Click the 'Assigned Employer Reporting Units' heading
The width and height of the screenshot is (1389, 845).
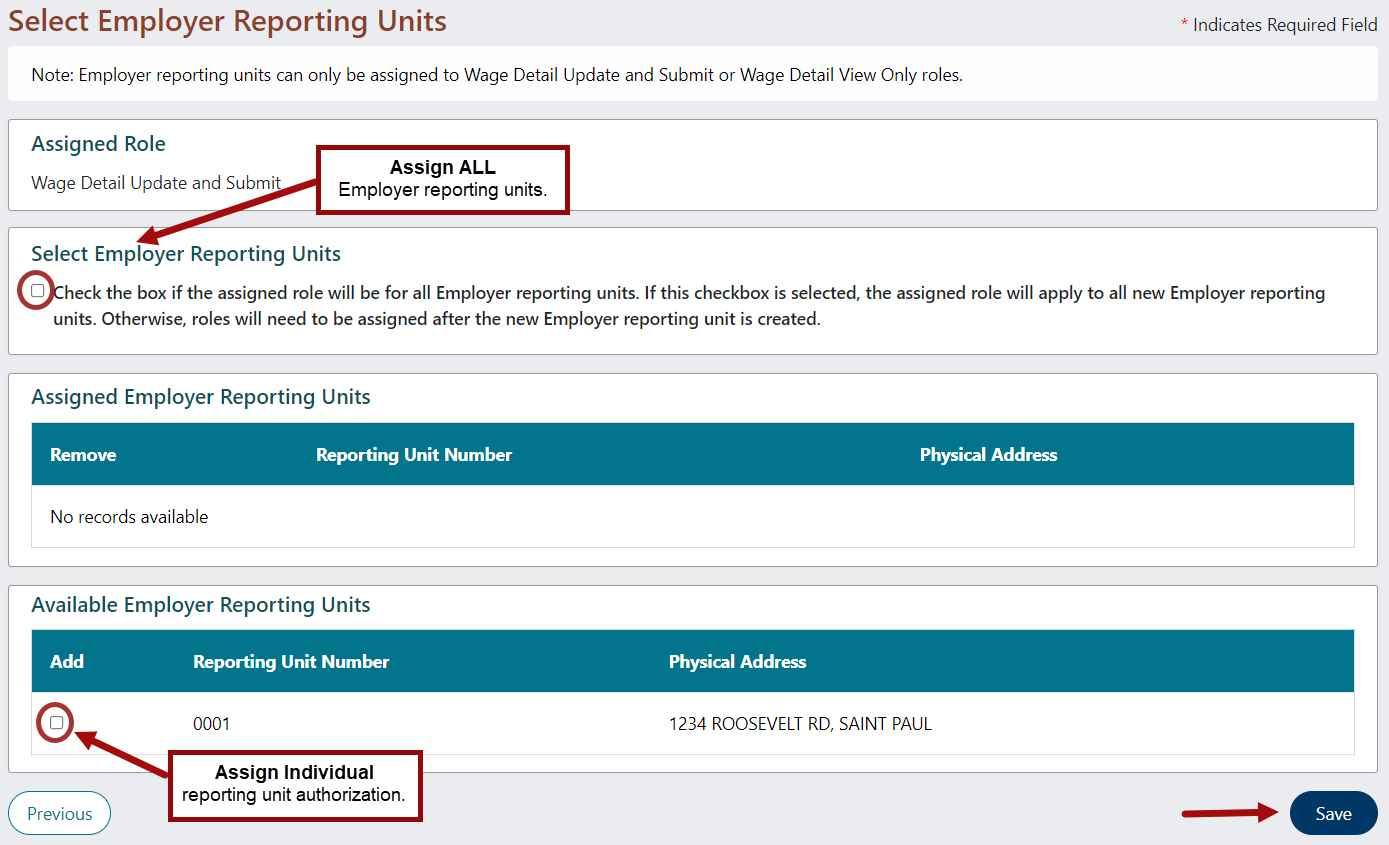click(x=200, y=397)
